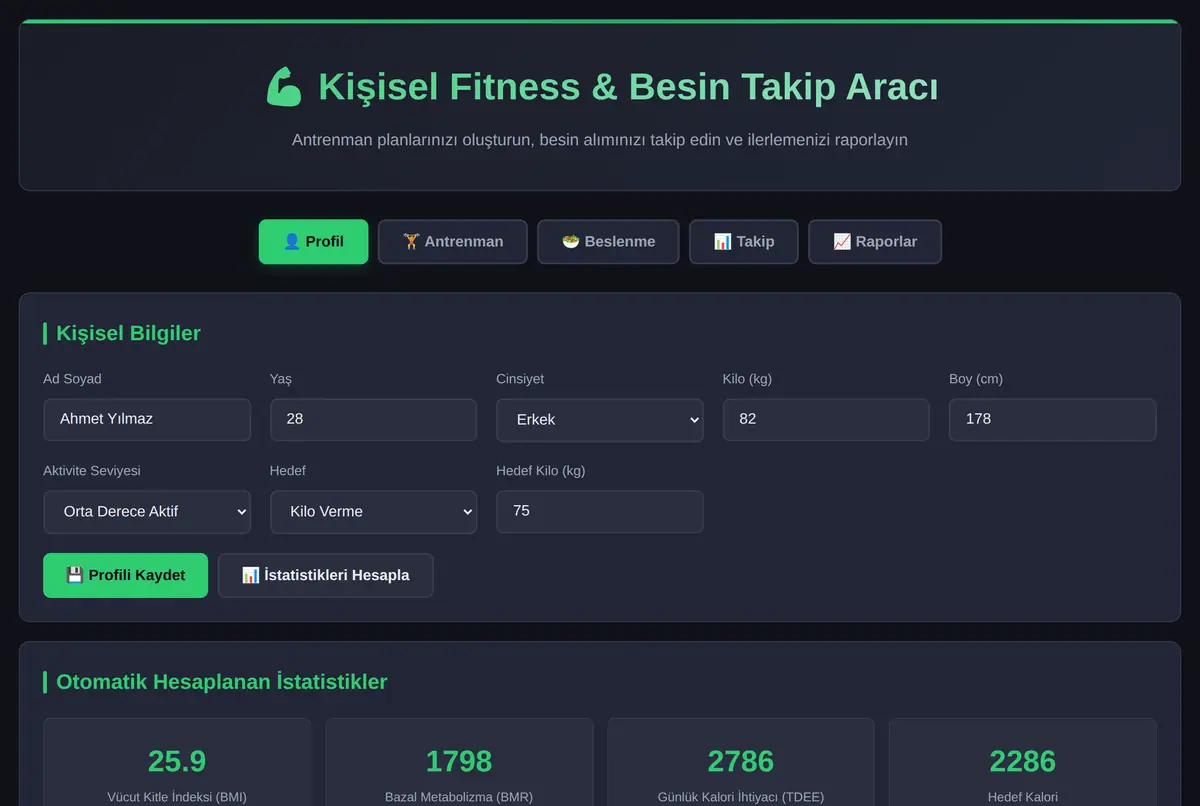Click the Kilo (kg) field
Viewport: 1200px width, 806px height.
[826, 419]
